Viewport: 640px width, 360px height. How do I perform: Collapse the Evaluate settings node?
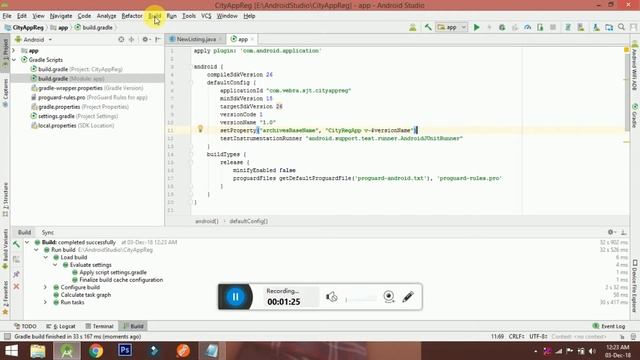coord(55,264)
